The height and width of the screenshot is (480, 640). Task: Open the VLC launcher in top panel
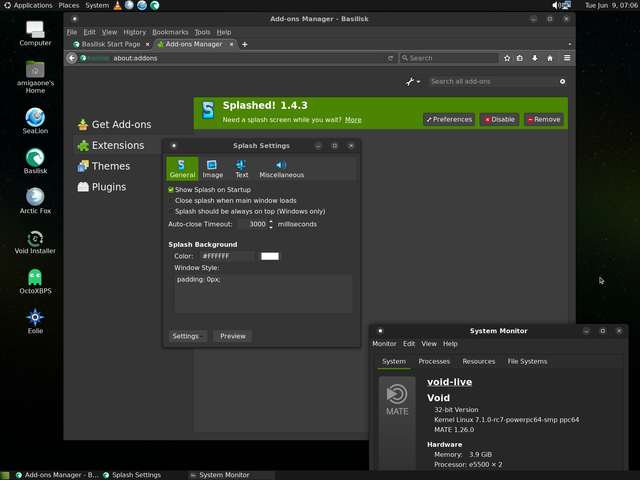pyautogui.click(x=118, y=5)
